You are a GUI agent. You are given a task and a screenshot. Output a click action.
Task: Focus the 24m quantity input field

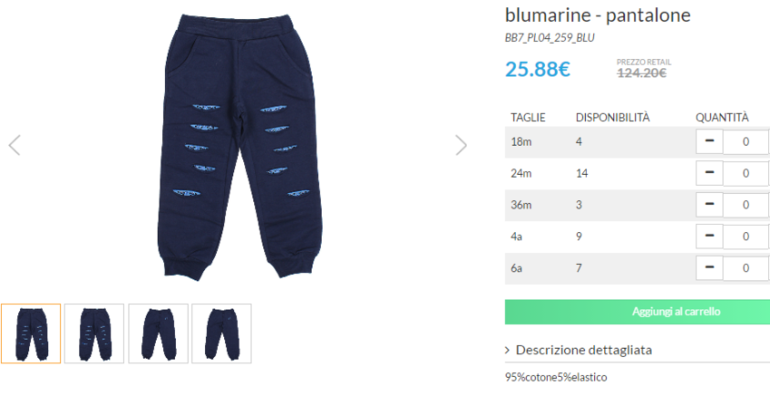coord(745,173)
